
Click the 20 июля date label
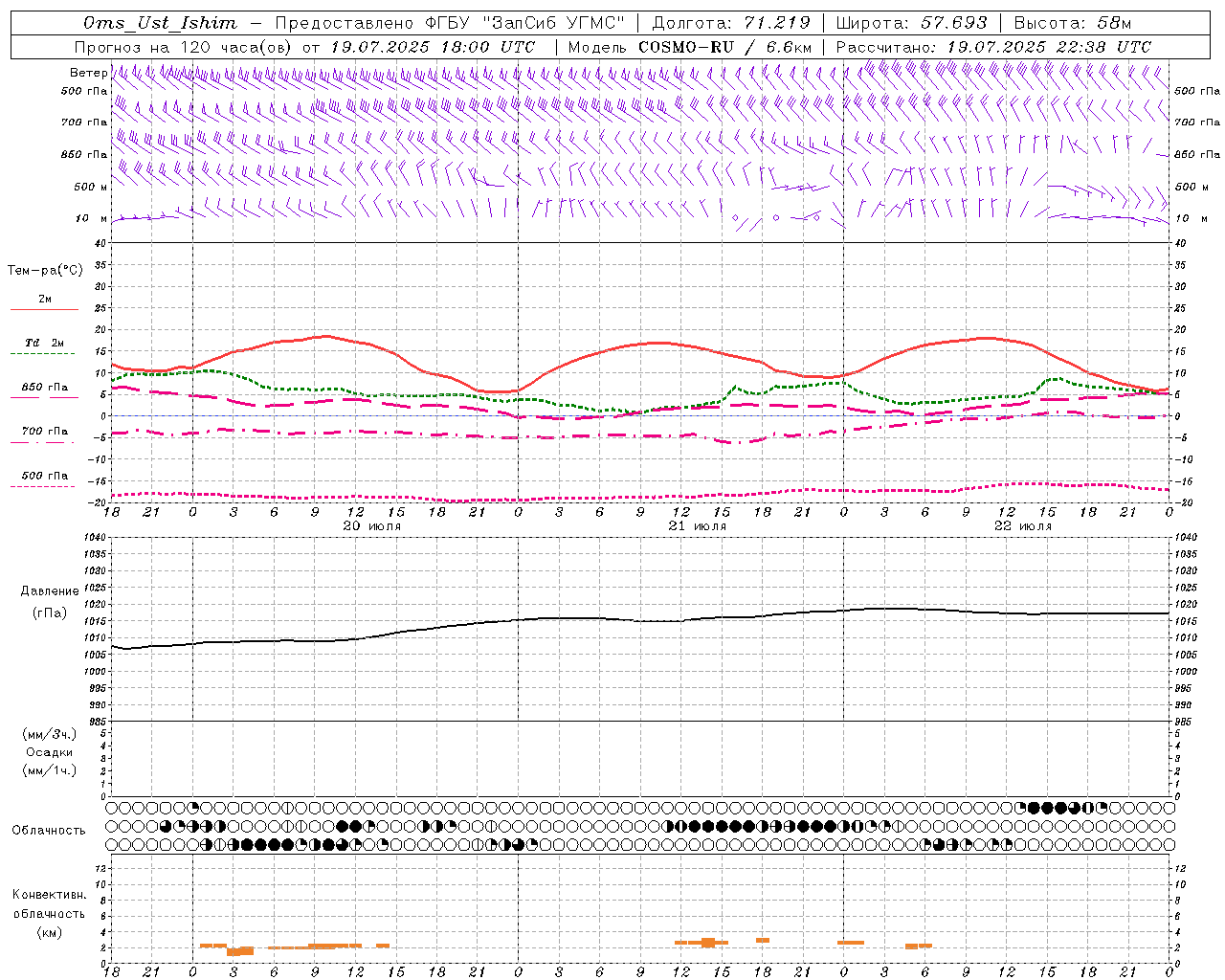coord(373,526)
